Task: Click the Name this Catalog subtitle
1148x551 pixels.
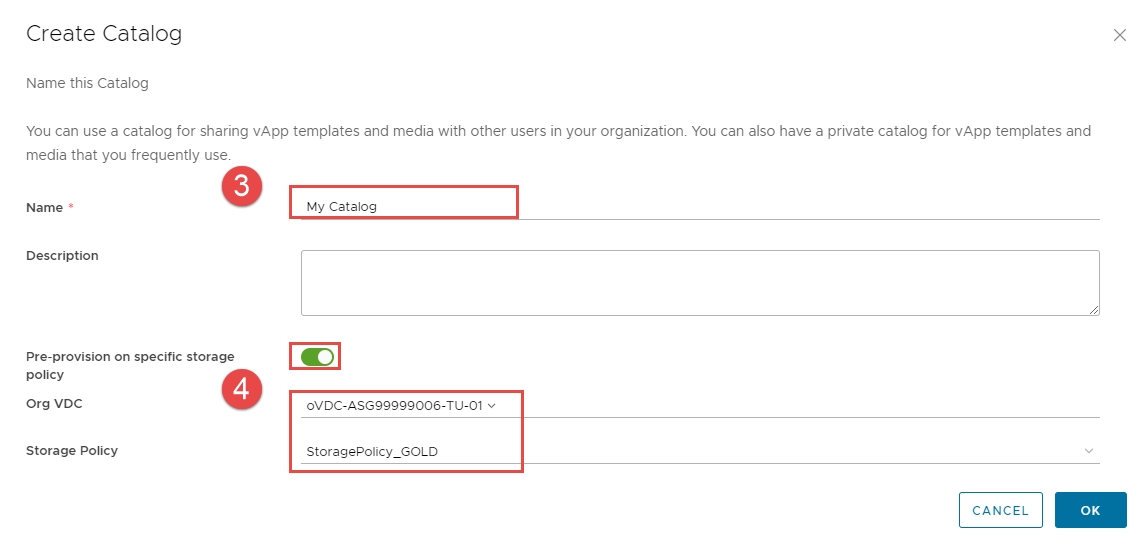Action: (87, 83)
